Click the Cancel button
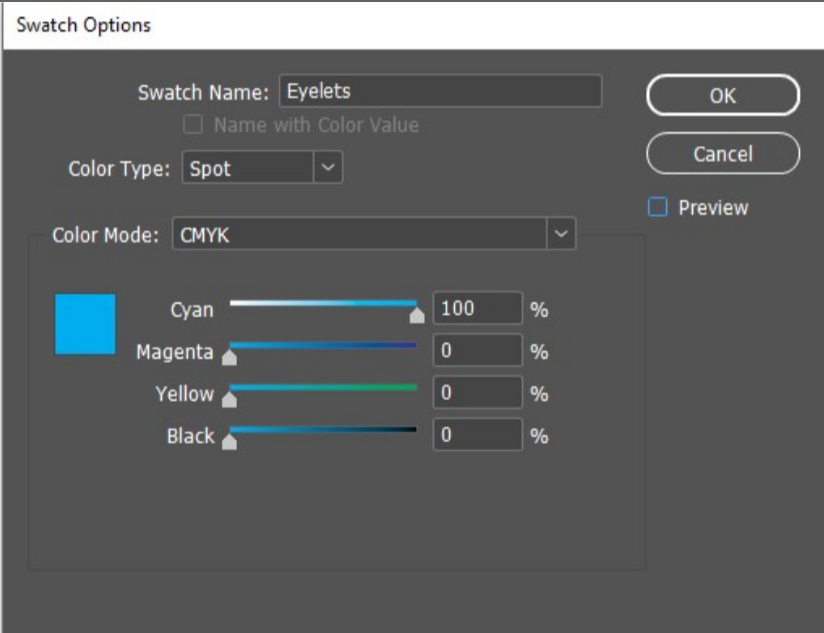 723,153
